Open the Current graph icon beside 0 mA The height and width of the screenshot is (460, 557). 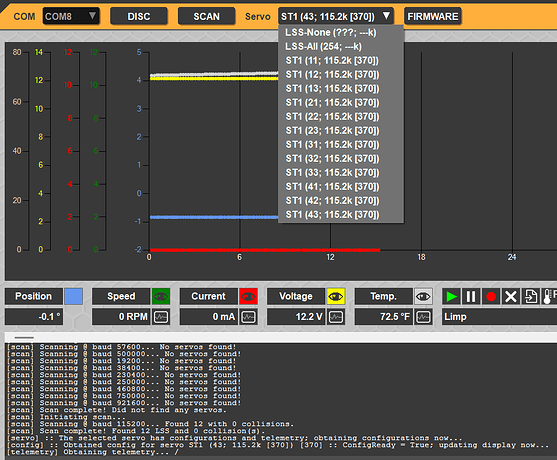pyautogui.click(x=248, y=317)
